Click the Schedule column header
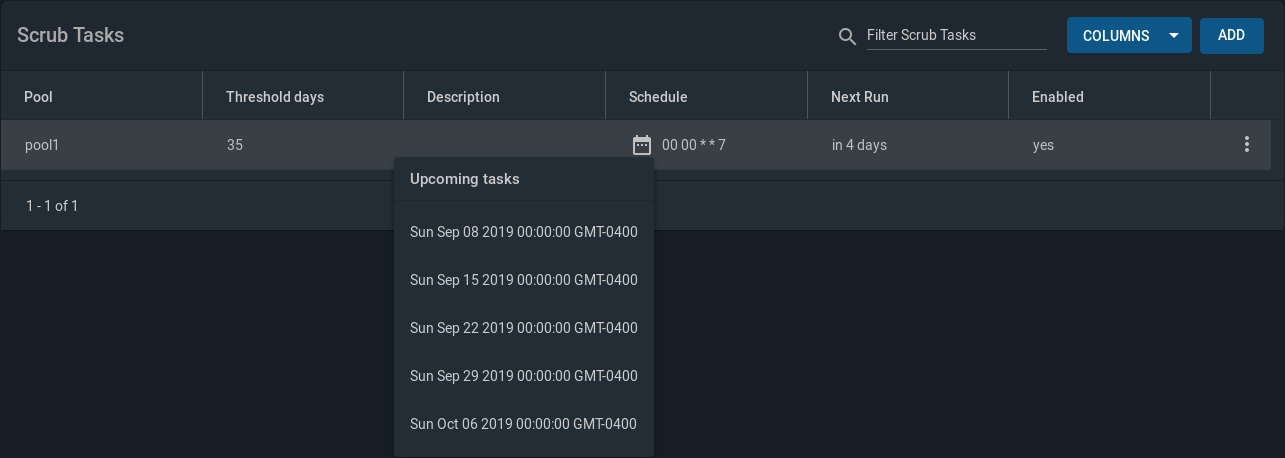Viewport: 1285px width, 458px height. [x=658, y=97]
